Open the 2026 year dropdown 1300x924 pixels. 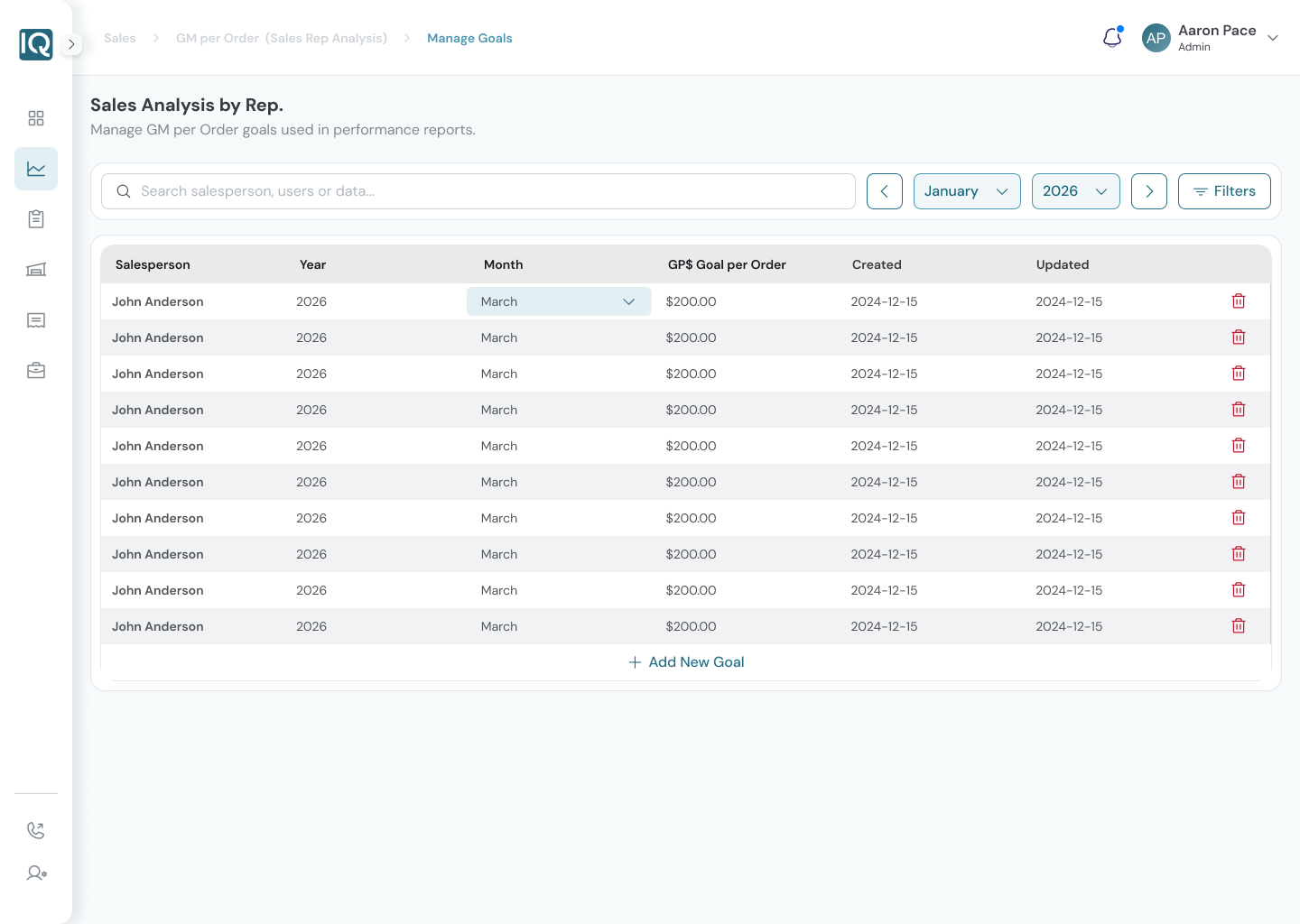1075,191
